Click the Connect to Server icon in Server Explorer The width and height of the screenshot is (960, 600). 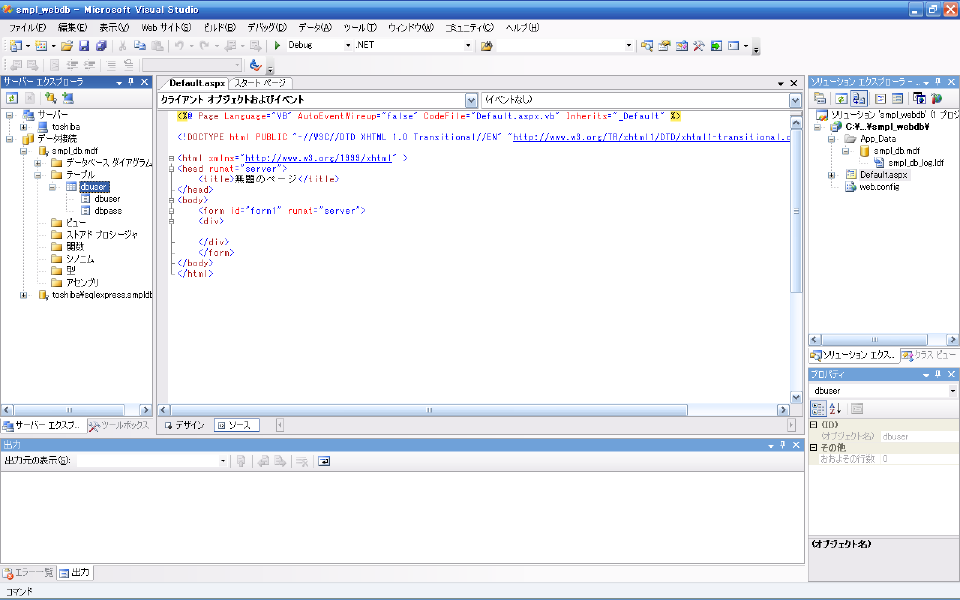[67, 98]
